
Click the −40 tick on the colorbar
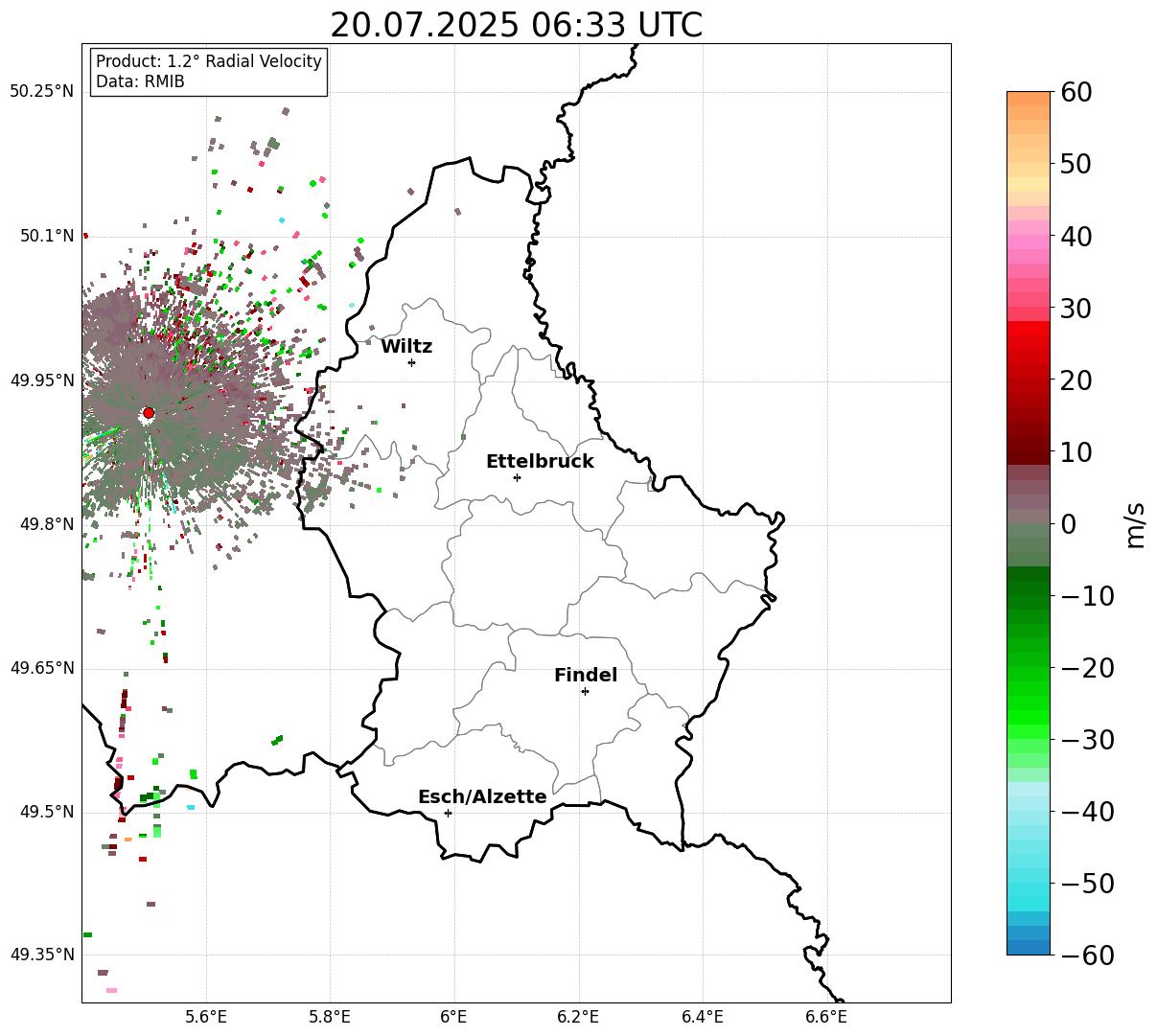pyautogui.click(x=1086, y=812)
